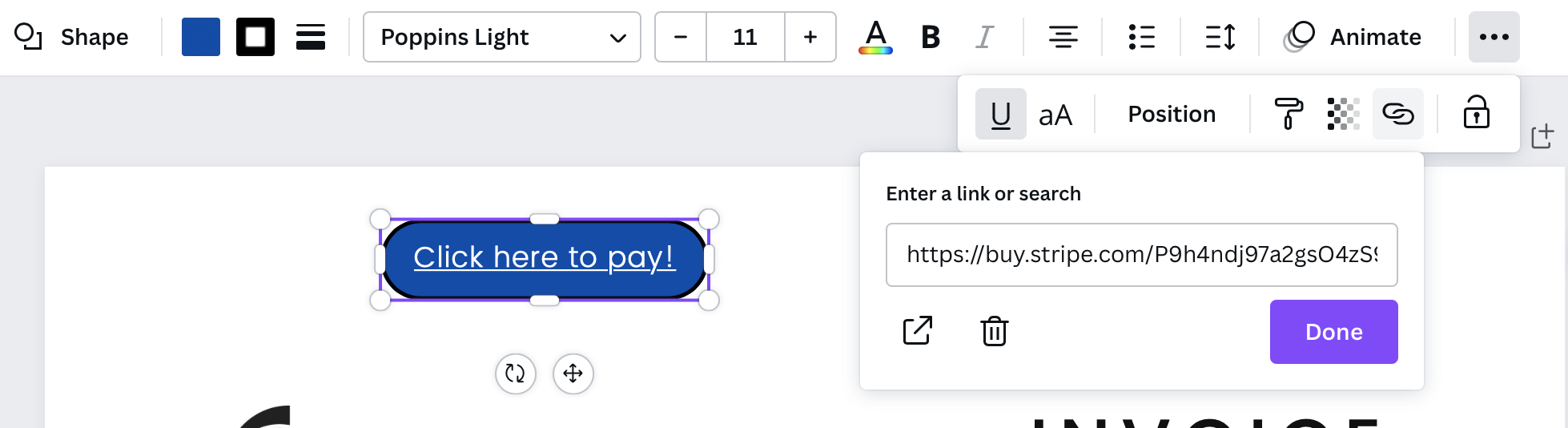Select the blue shape fill color swatch
Viewport: 1568px width, 428px height.
click(201, 37)
